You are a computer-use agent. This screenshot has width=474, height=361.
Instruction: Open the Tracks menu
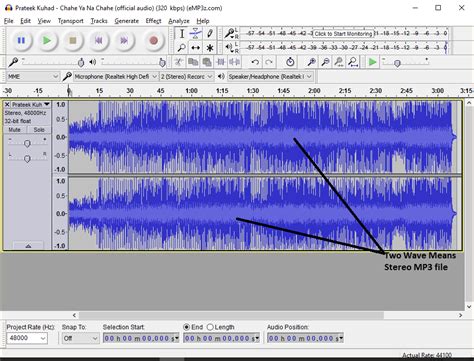99,21
